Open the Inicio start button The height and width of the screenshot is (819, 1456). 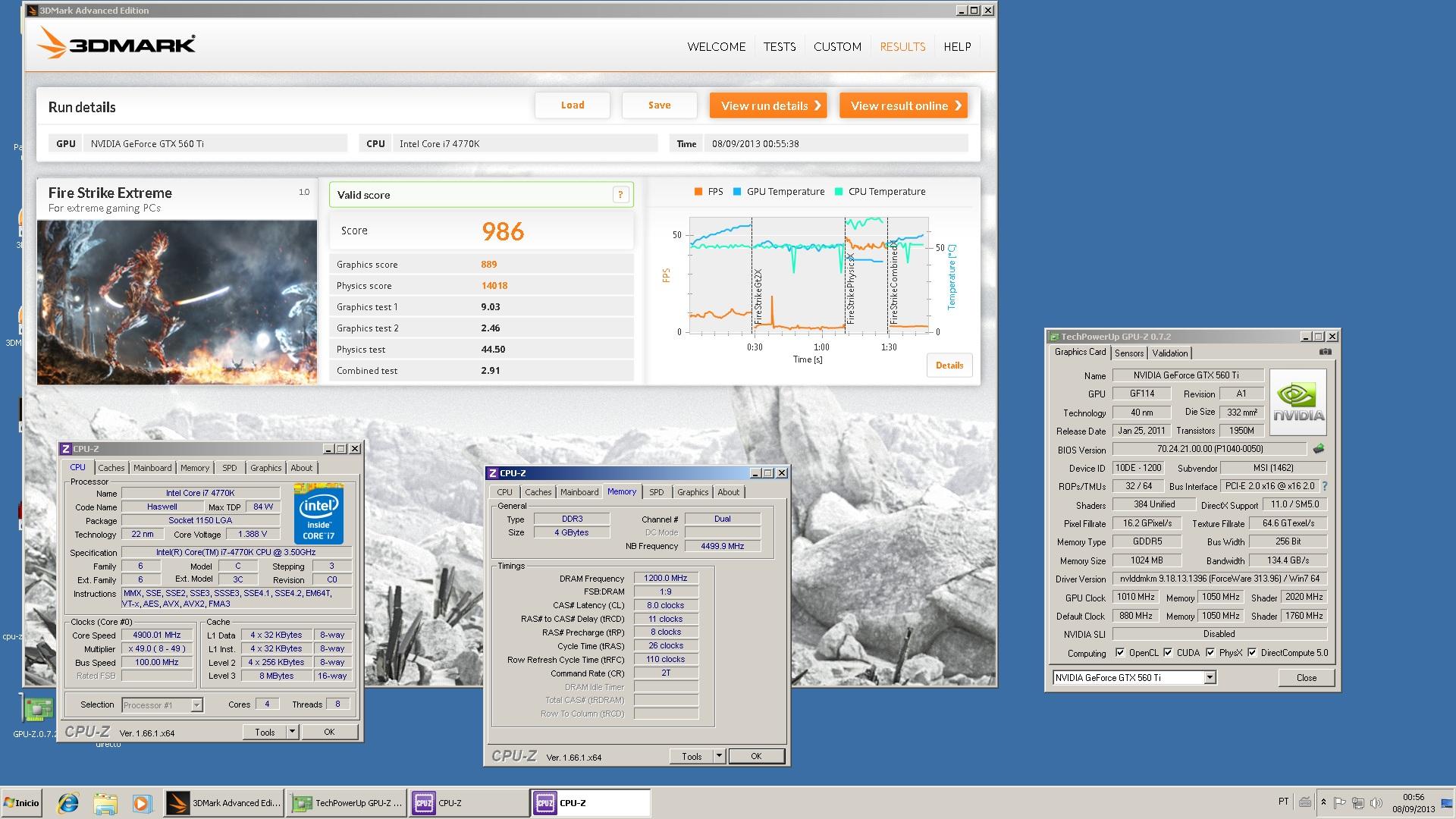click(21, 803)
